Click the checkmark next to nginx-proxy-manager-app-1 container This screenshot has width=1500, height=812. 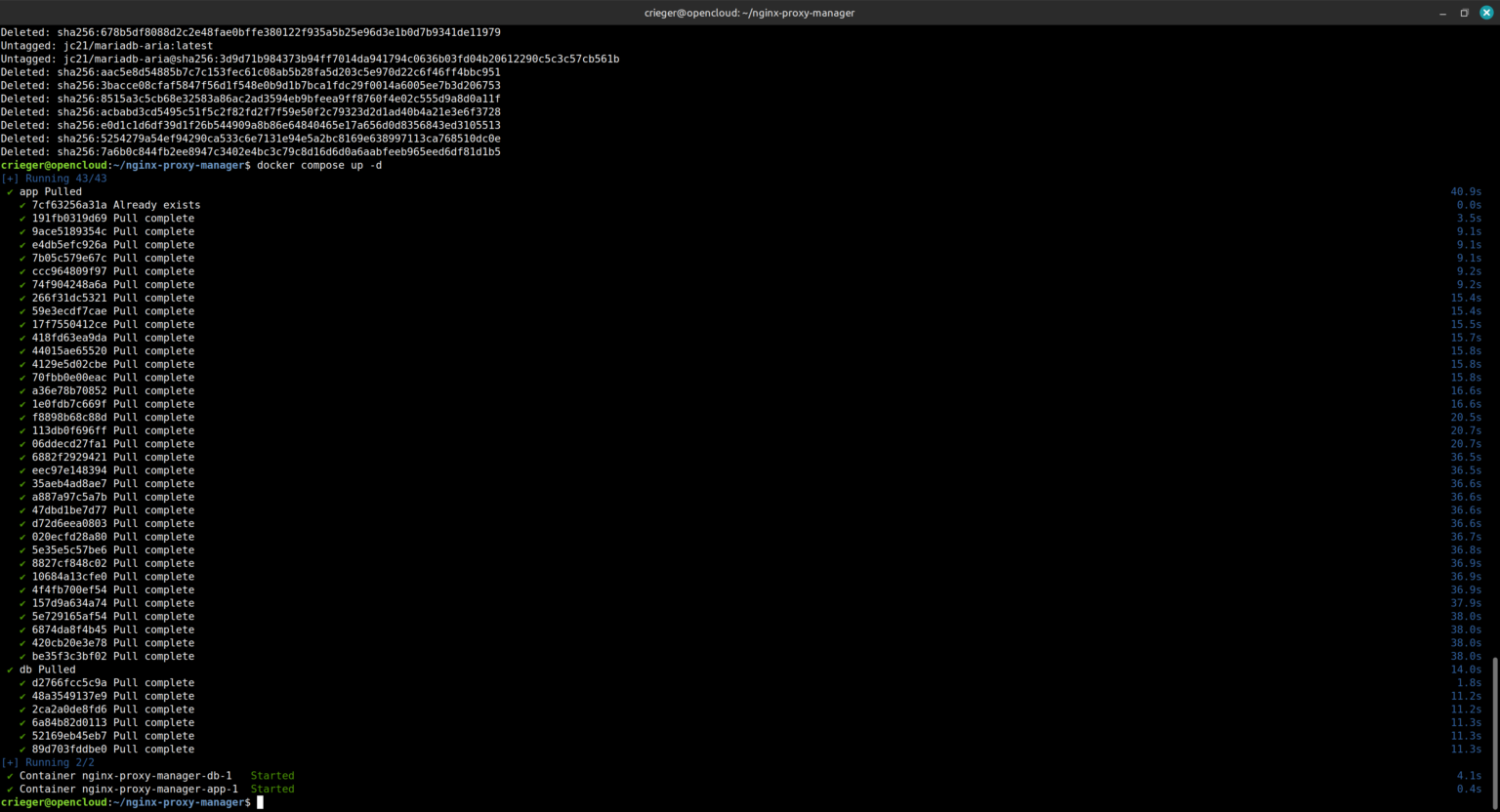coord(10,790)
